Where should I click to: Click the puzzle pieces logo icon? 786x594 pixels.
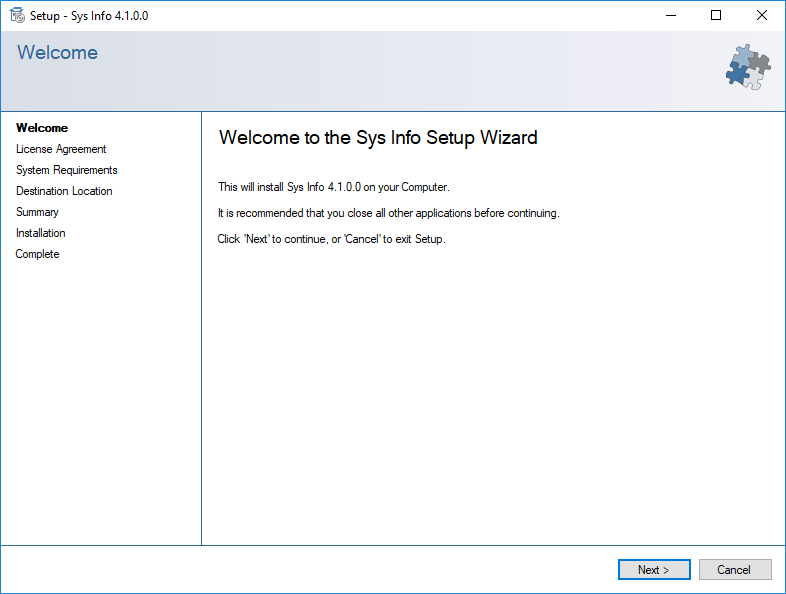point(748,67)
